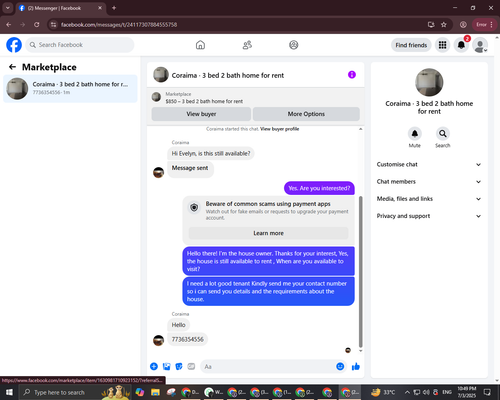
Task: Click the Search Facebook field
Action: pyautogui.click(x=80, y=45)
